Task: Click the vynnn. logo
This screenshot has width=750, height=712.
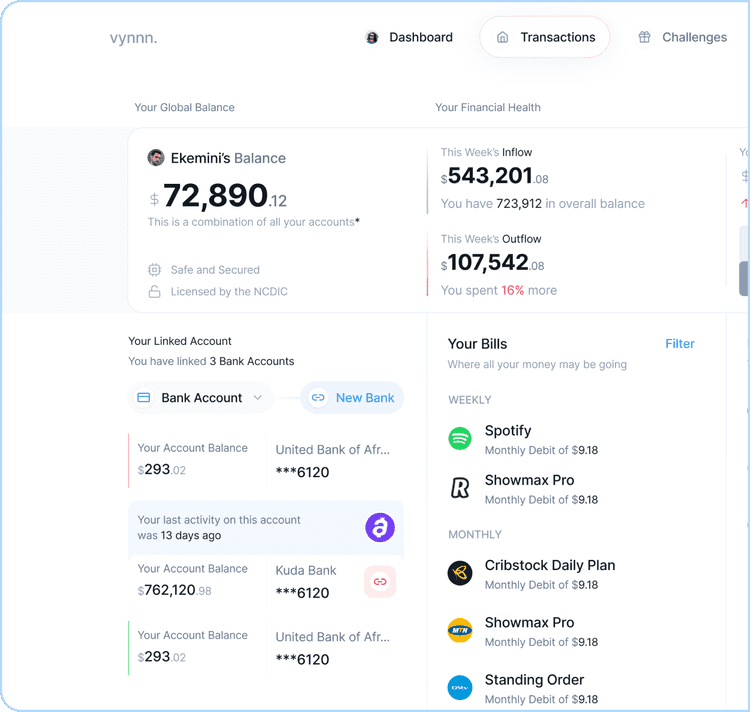Action: 133,38
